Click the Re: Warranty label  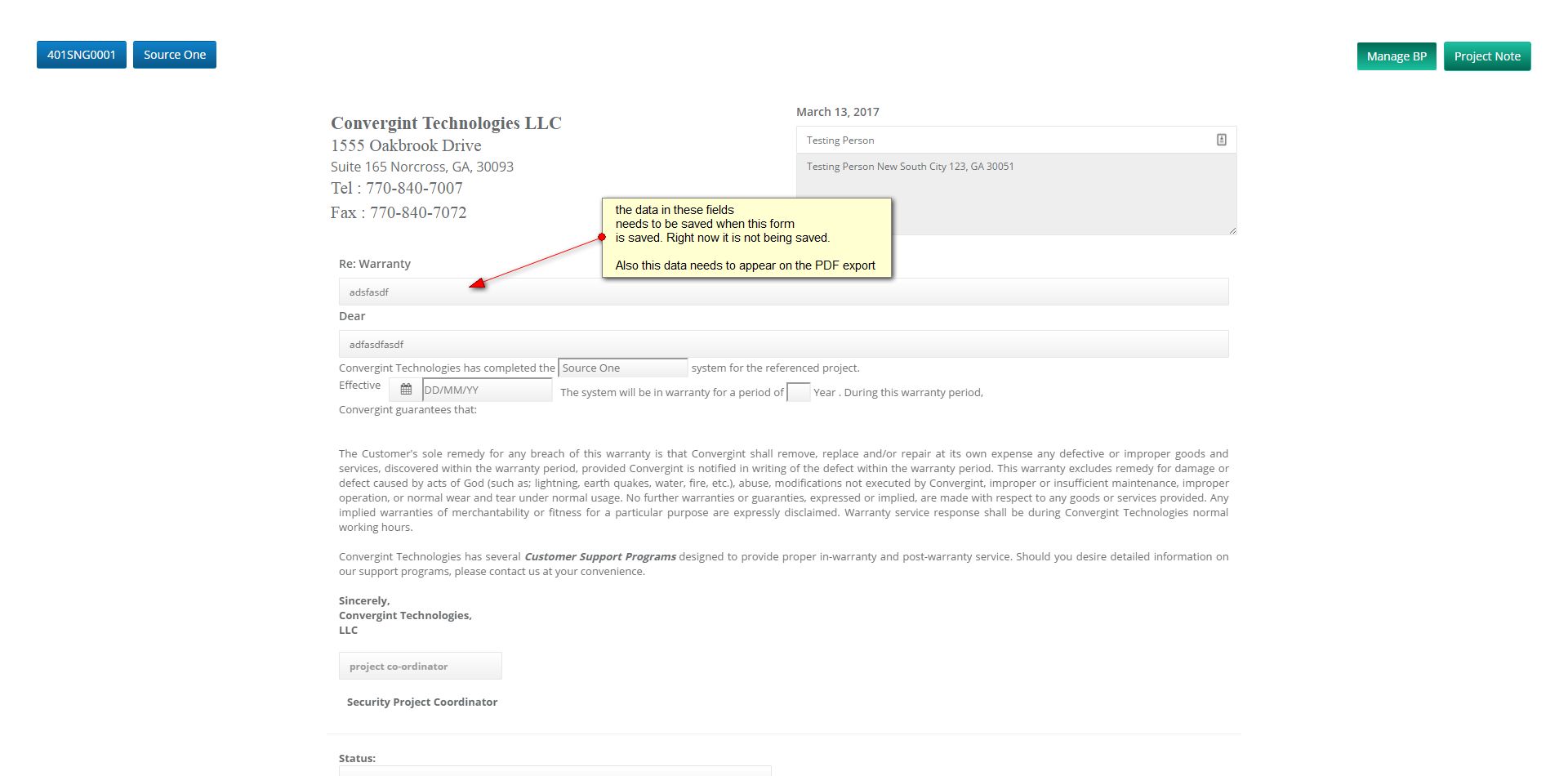pos(375,264)
